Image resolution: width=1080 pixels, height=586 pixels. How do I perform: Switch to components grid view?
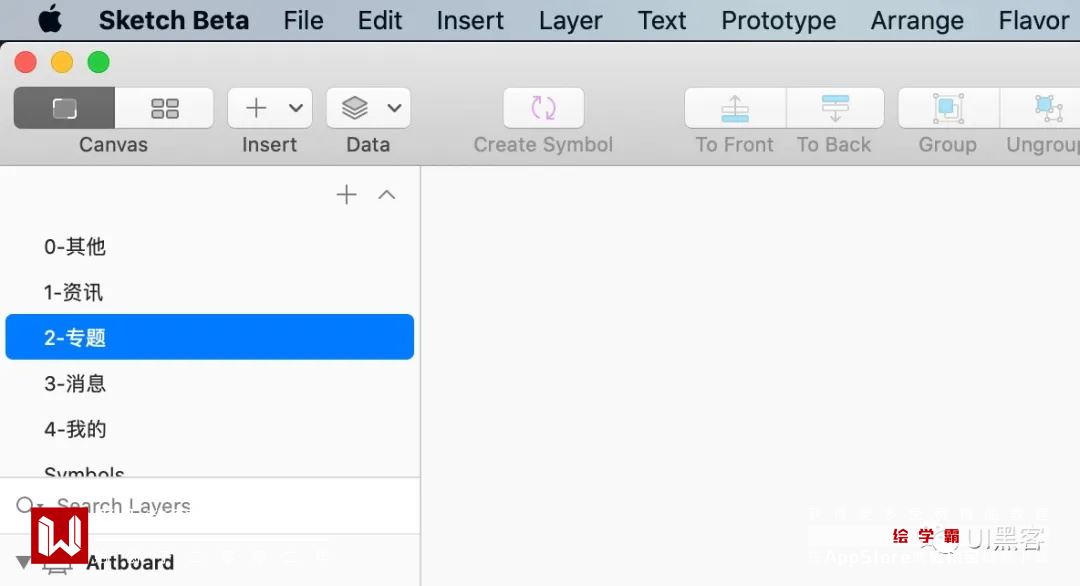coord(164,108)
